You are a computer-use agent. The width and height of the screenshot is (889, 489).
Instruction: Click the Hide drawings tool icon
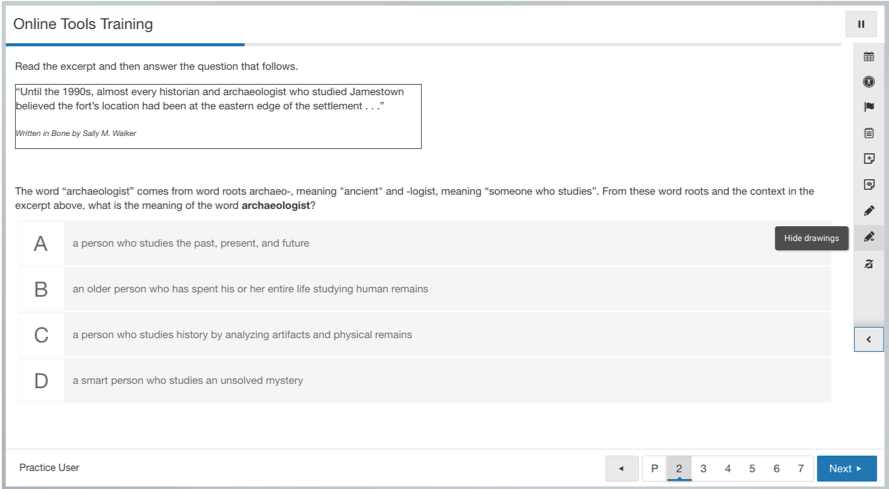click(869, 238)
